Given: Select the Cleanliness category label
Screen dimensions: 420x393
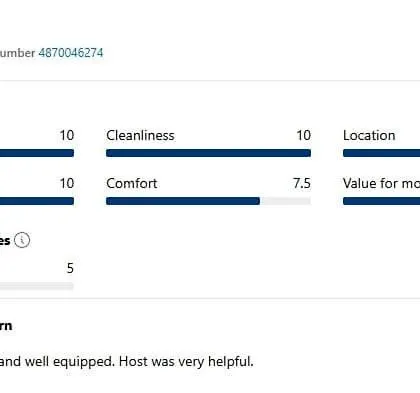Looking at the screenshot, I should pyautogui.click(x=140, y=135).
